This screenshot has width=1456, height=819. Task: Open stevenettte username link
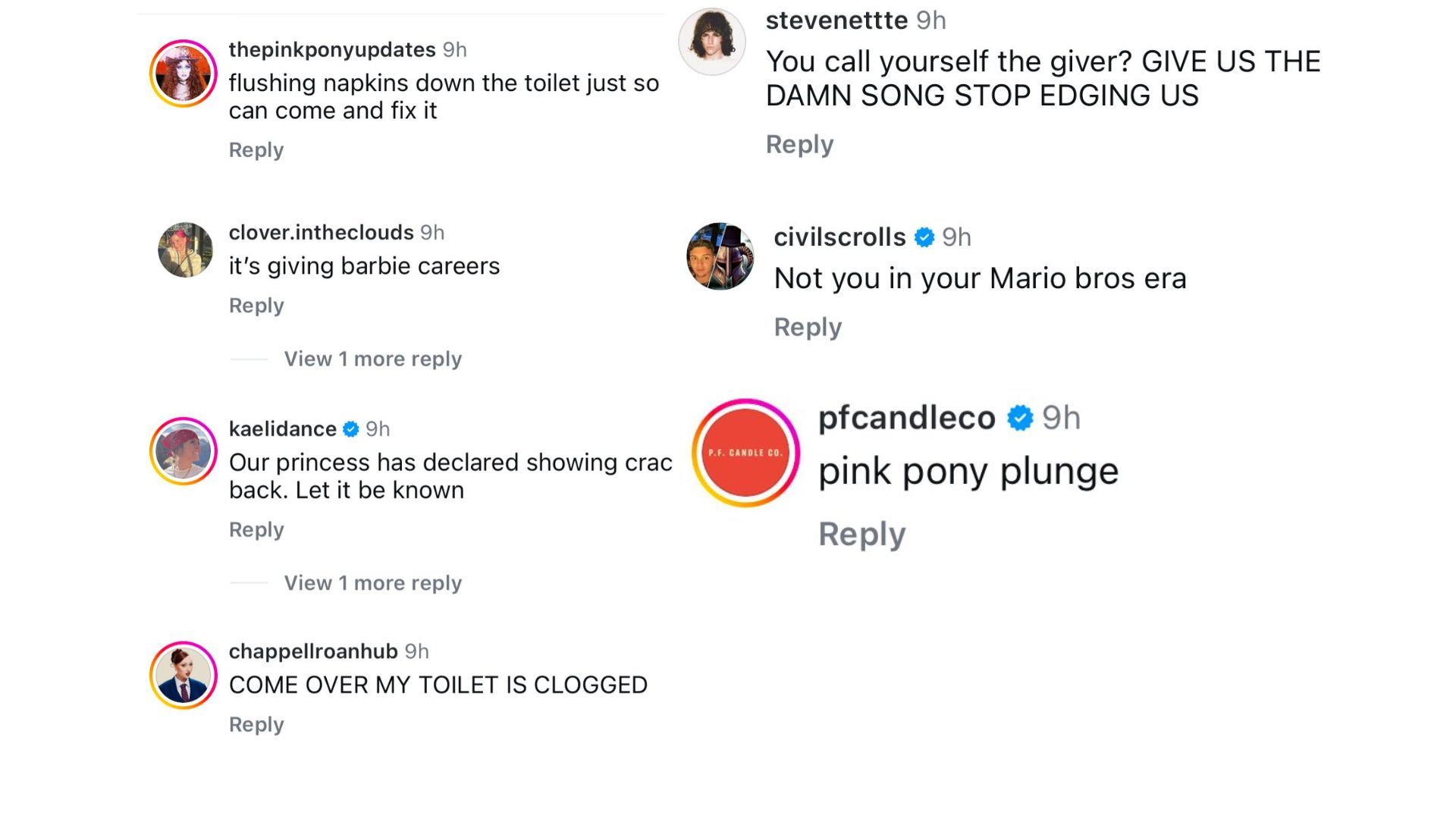click(x=836, y=20)
